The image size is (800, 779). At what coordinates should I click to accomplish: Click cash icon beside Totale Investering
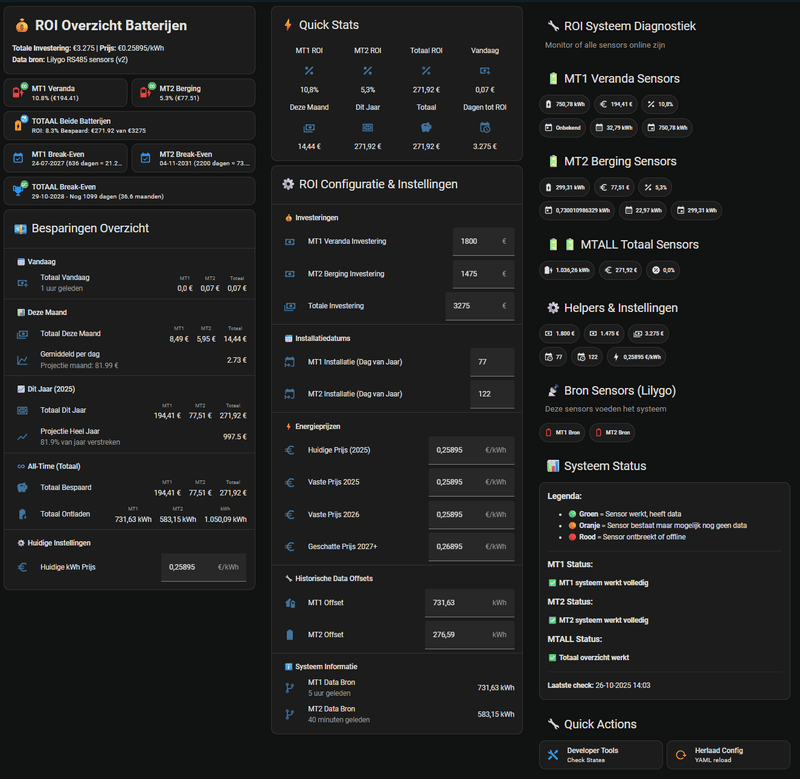point(289,306)
